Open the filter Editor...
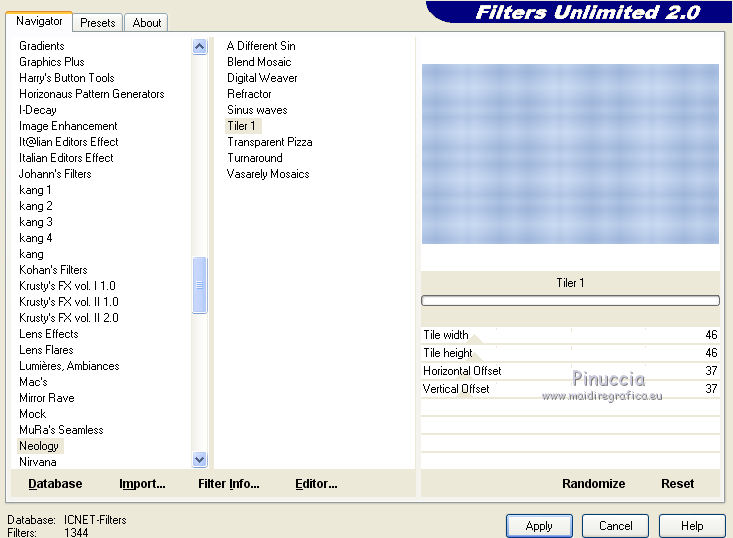This screenshot has height=538, width=733. (x=316, y=483)
